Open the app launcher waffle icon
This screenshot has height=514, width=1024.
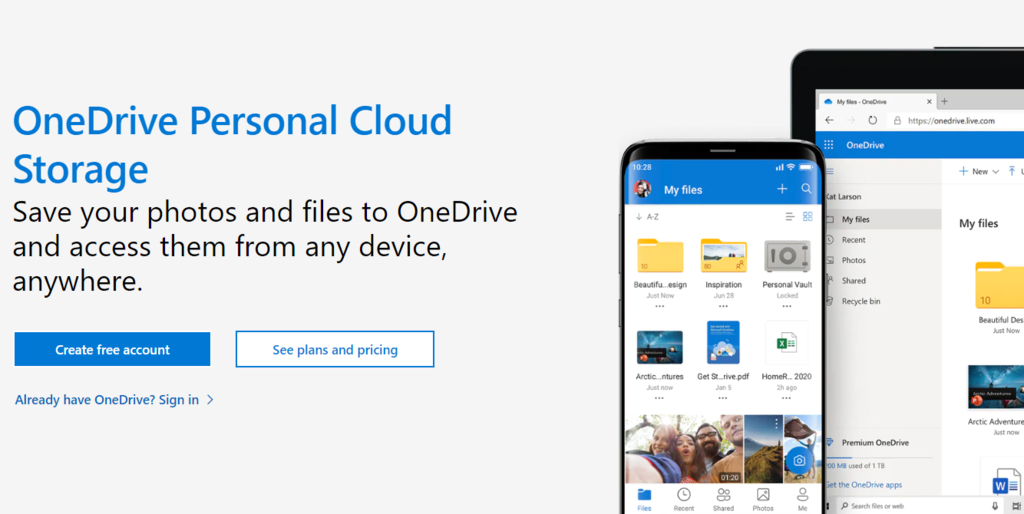coord(829,145)
